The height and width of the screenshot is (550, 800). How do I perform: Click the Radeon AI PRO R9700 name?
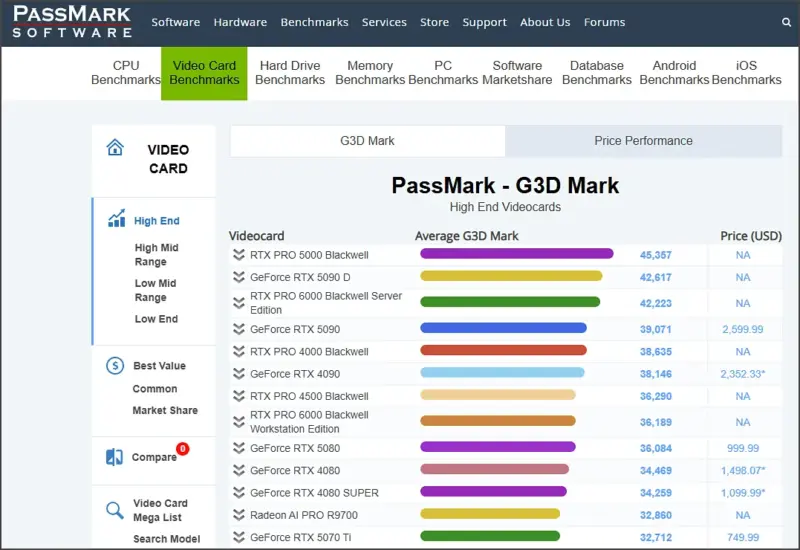[304, 515]
